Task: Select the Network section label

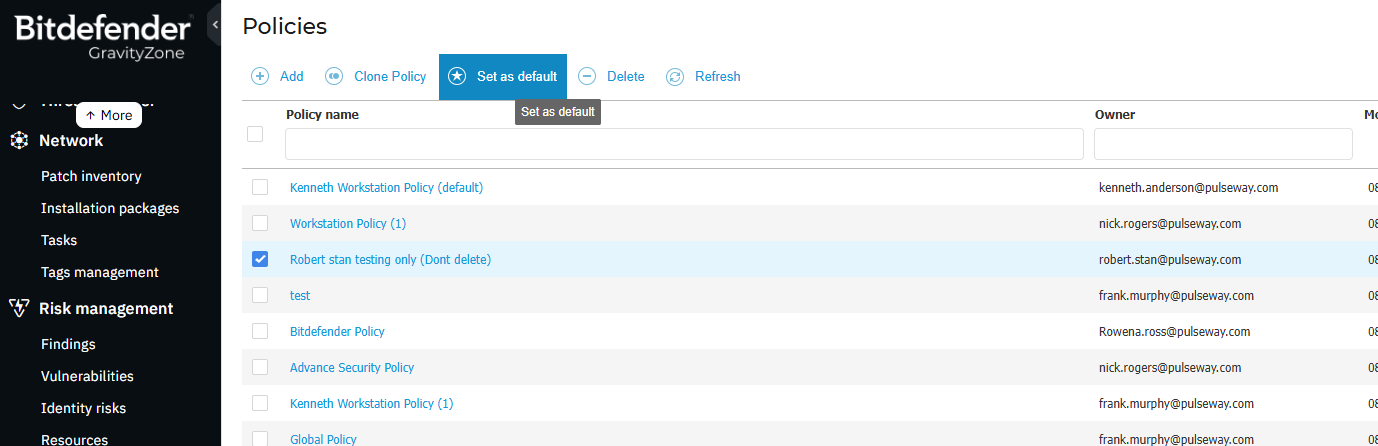Action: [71, 141]
